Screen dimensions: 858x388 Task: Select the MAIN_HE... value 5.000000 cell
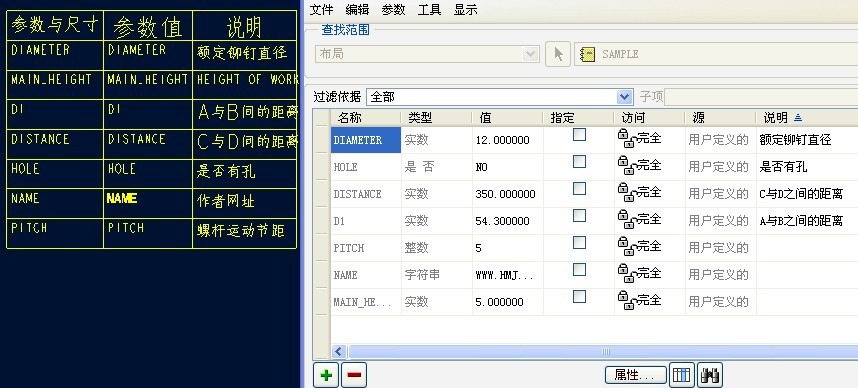point(508,302)
